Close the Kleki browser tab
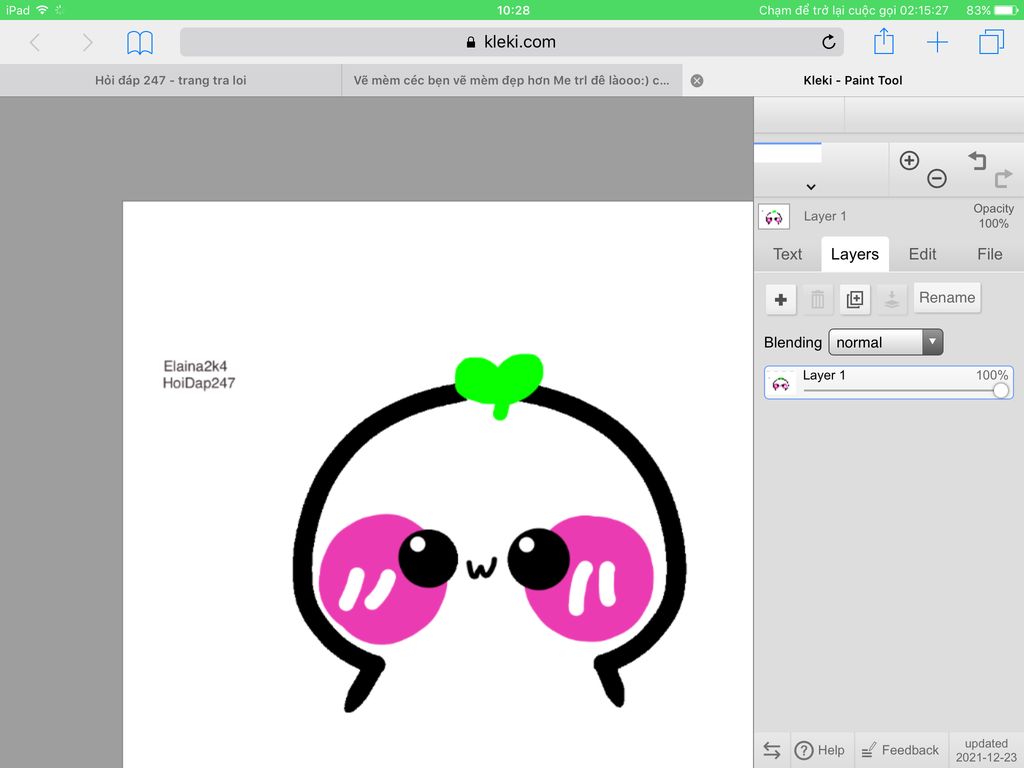The height and width of the screenshot is (768, 1024). tap(697, 81)
